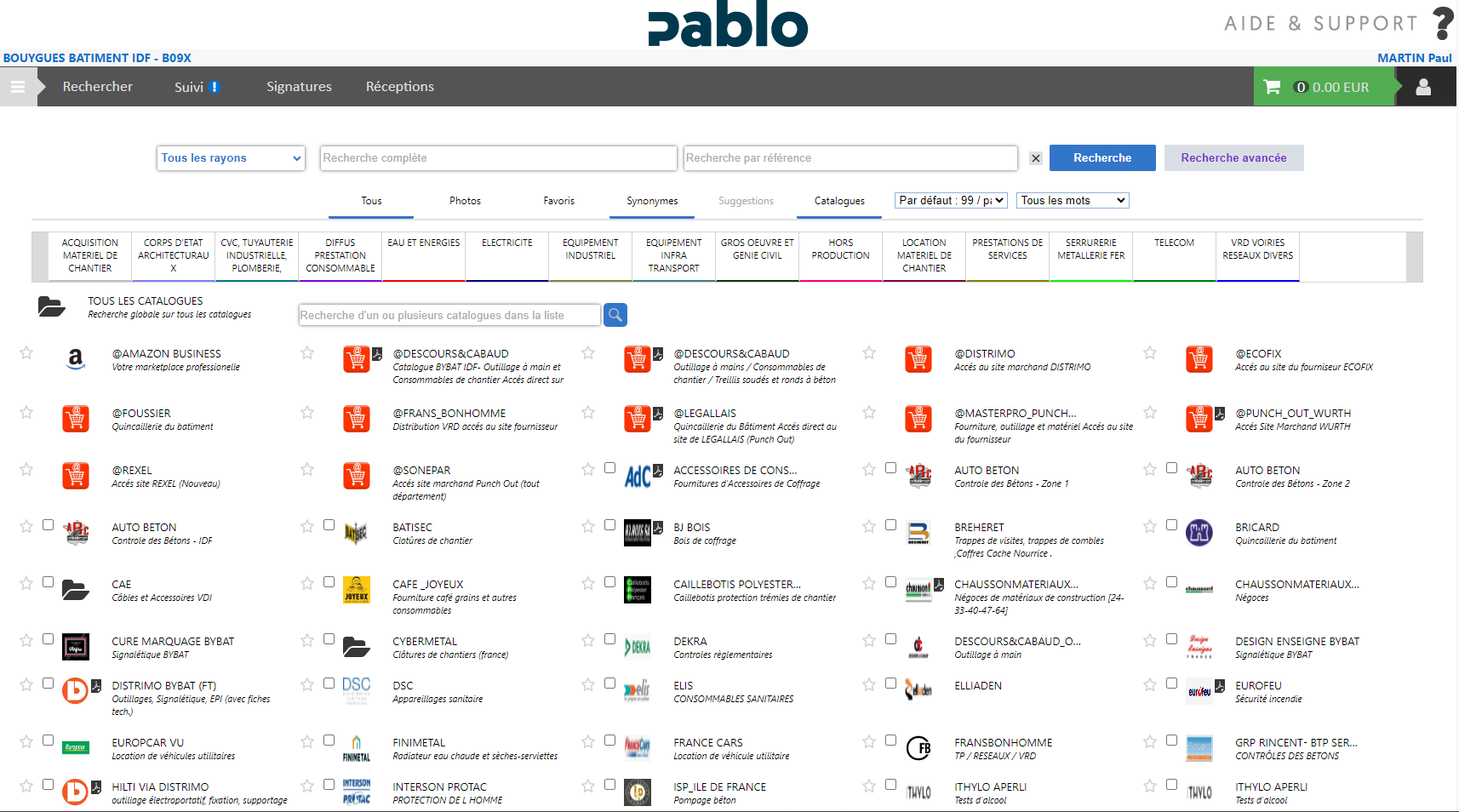
Task: Click the Recherche avancée button
Action: (1233, 158)
